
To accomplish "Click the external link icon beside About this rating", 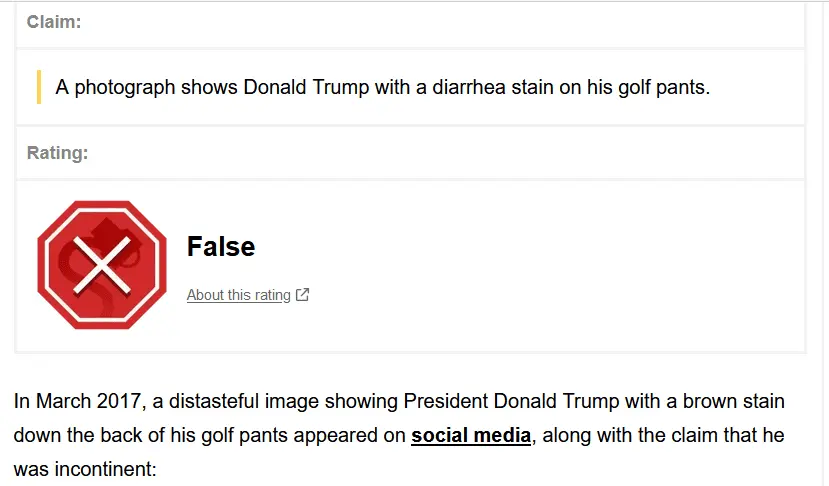I will click(x=303, y=295).
